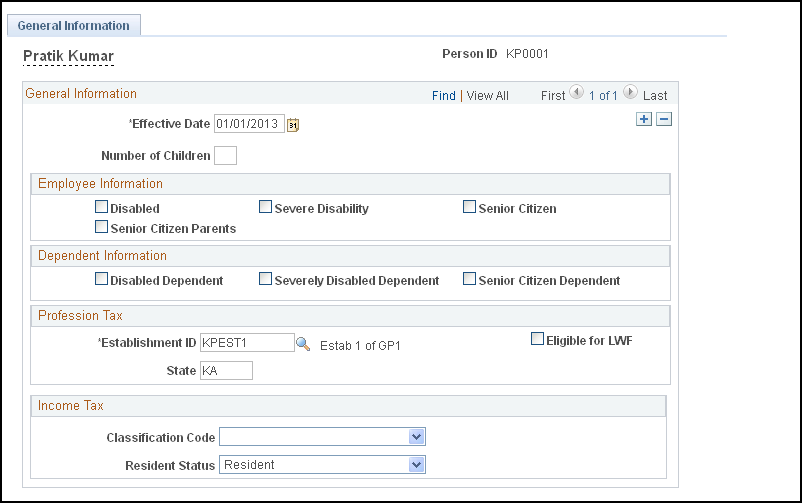
Task: Toggle Senior Citizen Parents checkbox
Action: pos(101,227)
